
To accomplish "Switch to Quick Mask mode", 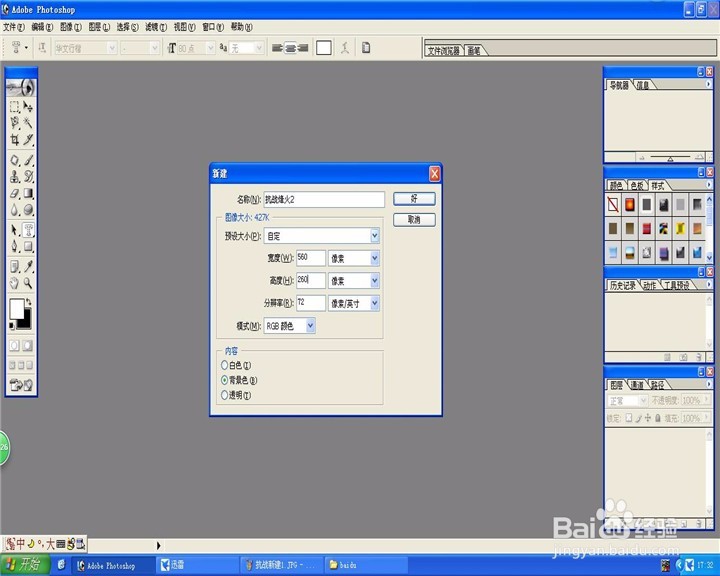I will [x=28, y=345].
